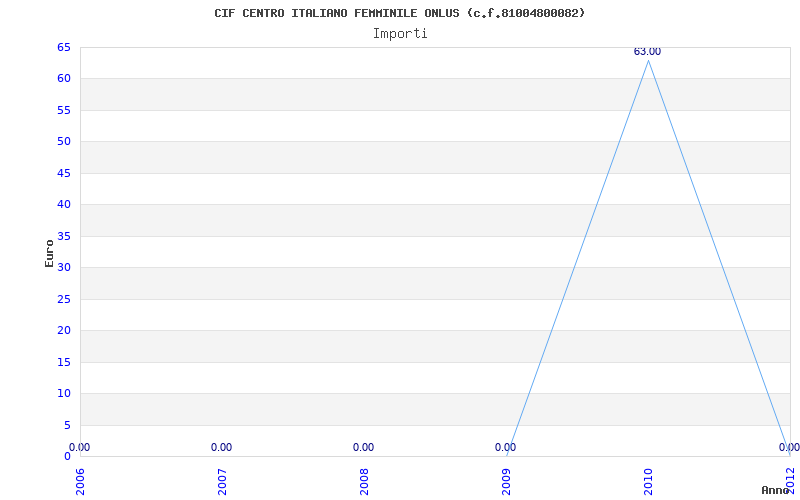Click the y-axis tick value 20

pos(64,331)
